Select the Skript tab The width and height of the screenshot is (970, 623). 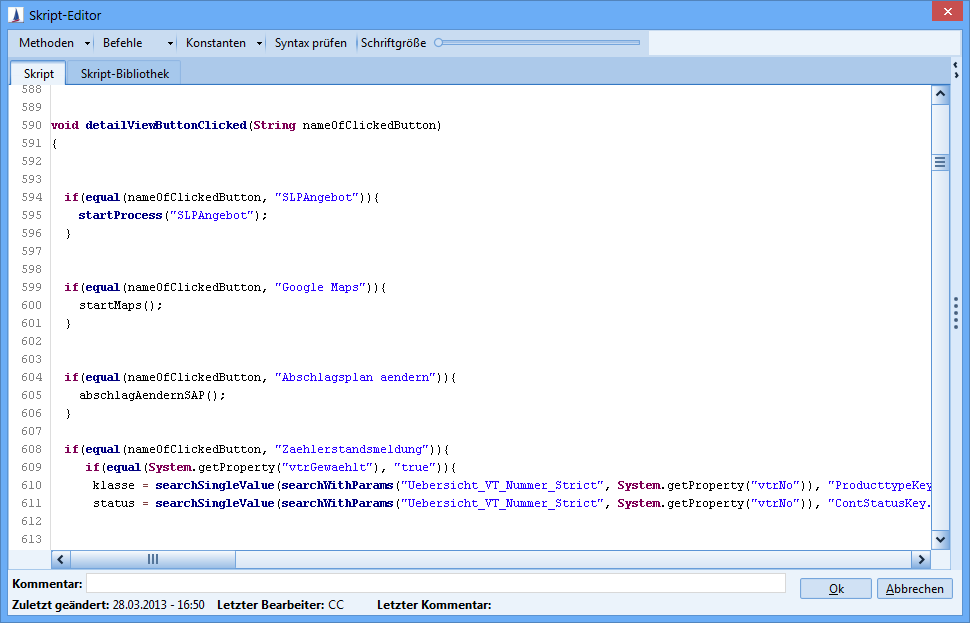[39, 74]
